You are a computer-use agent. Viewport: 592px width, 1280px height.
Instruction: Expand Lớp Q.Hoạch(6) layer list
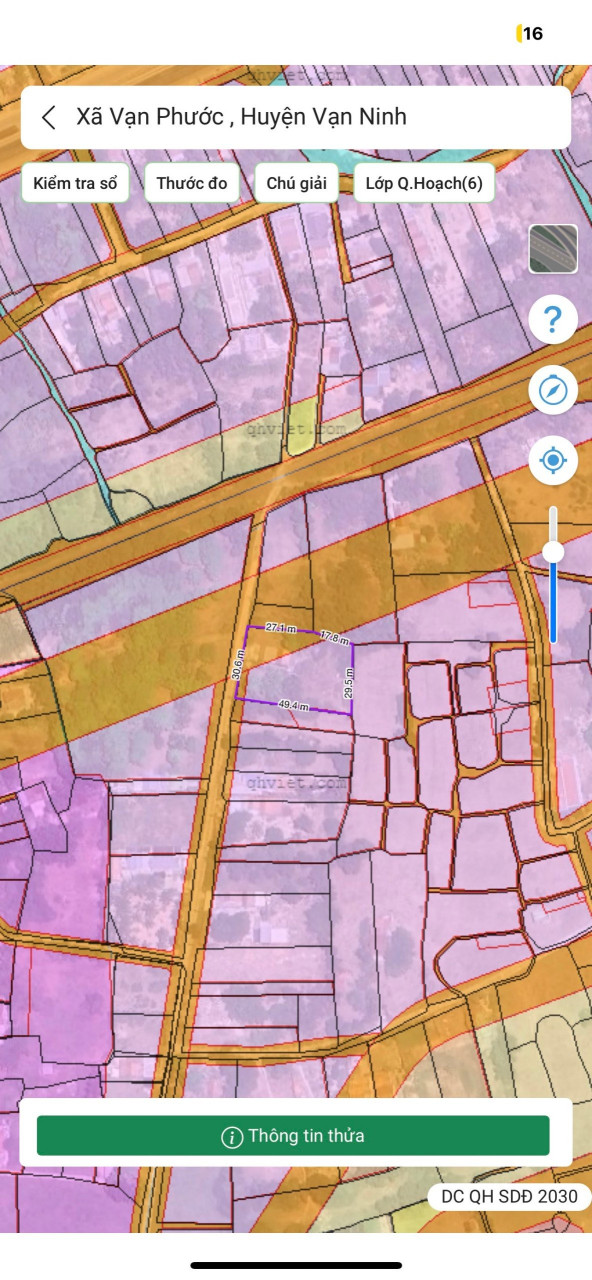click(424, 183)
